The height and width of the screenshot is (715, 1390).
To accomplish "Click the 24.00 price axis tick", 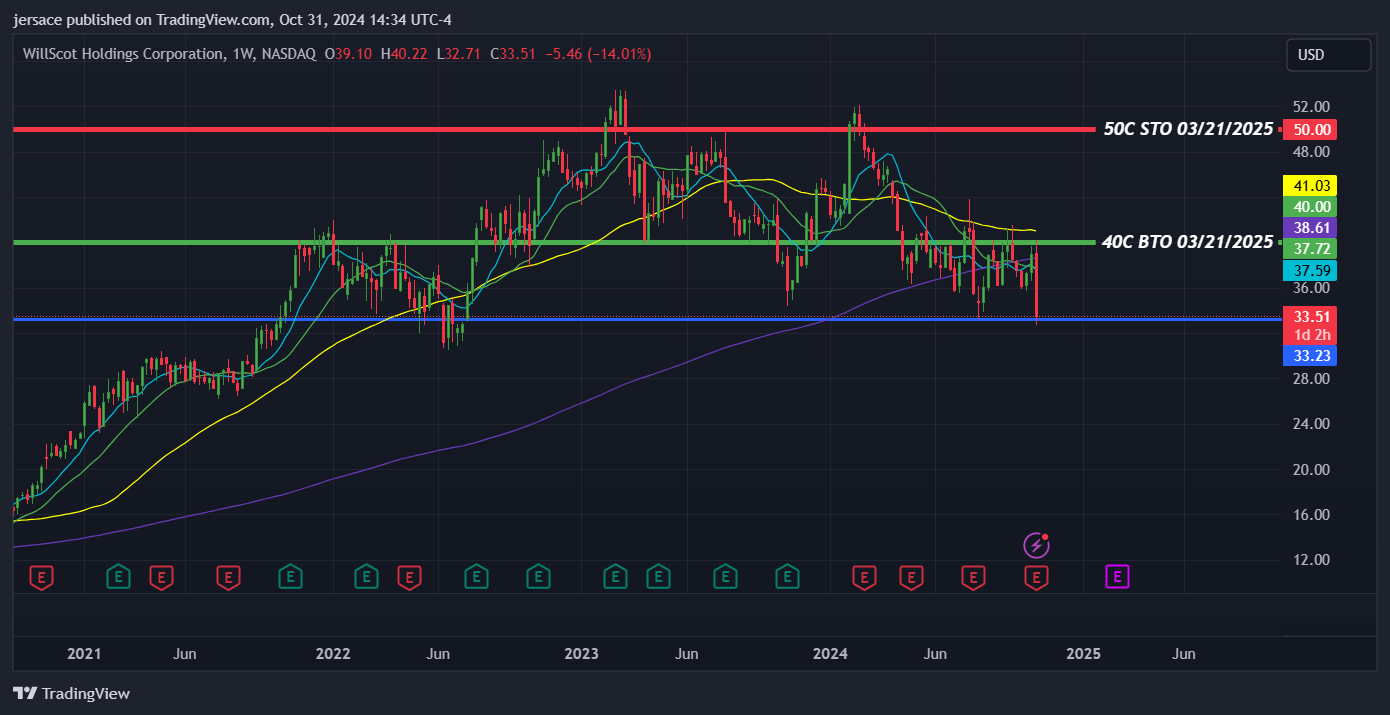I will pyautogui.click(x=1311, y=424).
